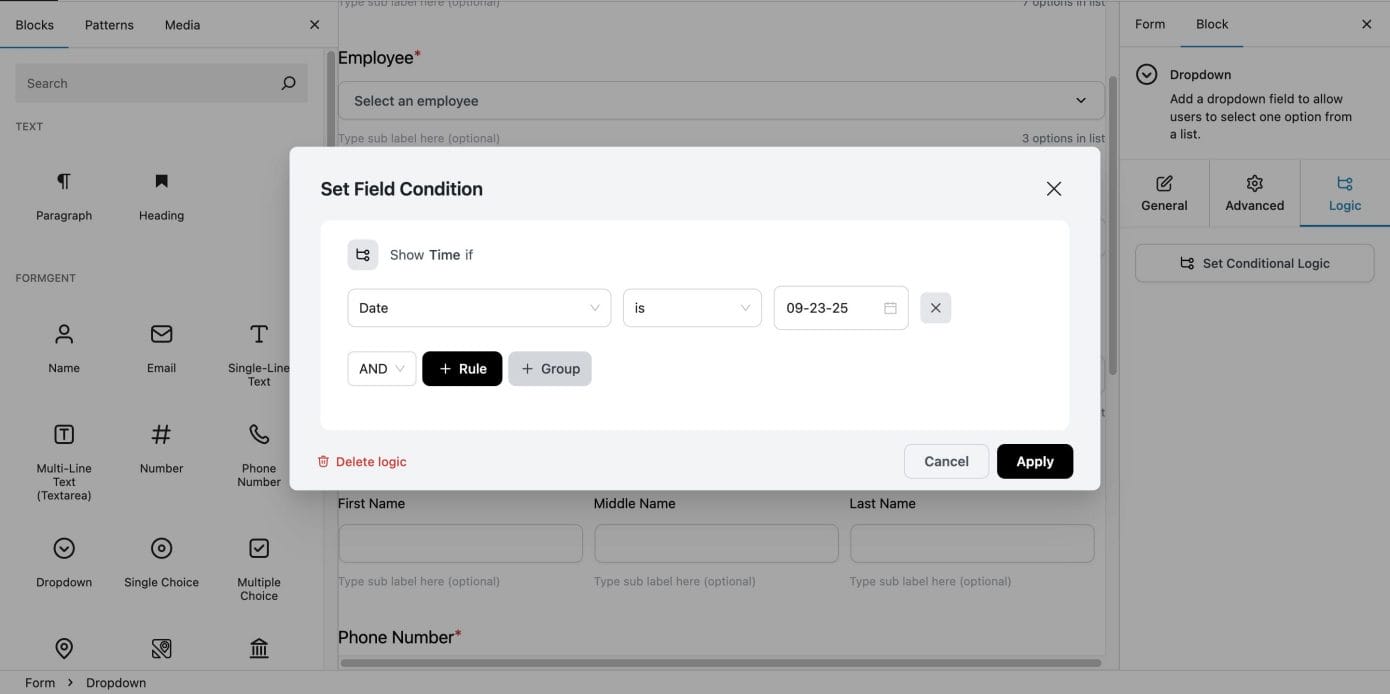The width and height of the screenshot is (1390, 694).
Task: Remove the rule with the X icon
Action: [935, 308]
